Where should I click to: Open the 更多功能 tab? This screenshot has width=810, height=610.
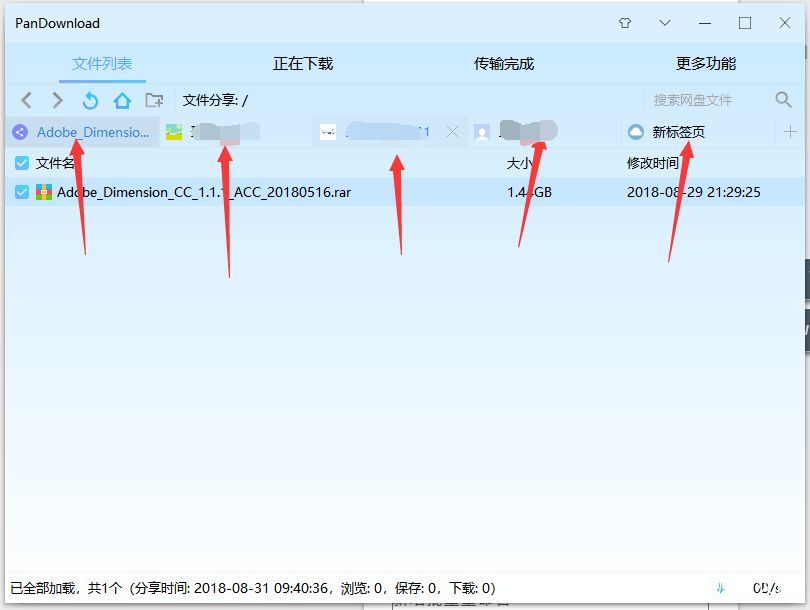tap(705, 64)
